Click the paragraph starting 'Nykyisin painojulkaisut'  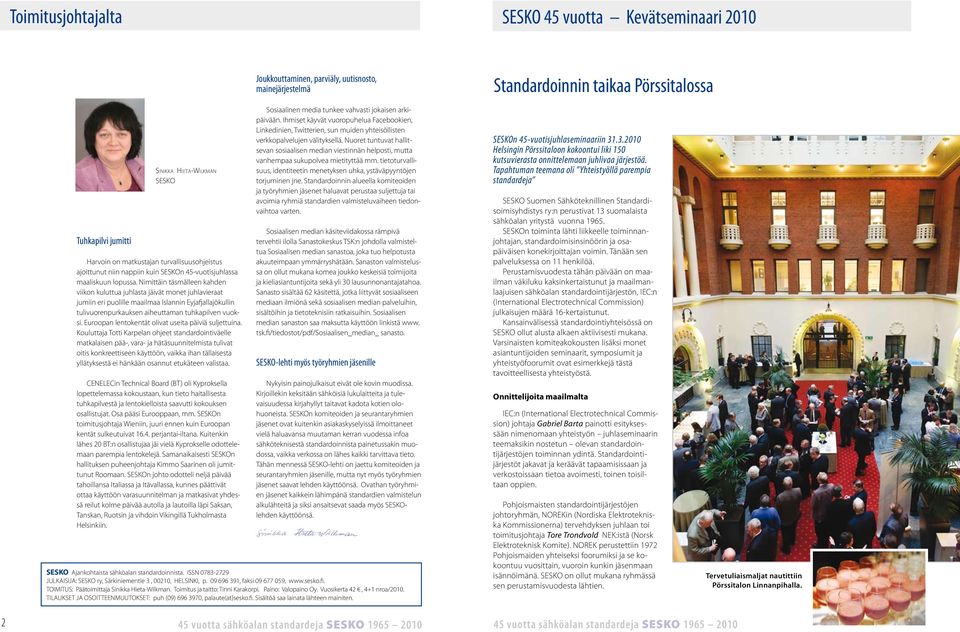339,449
